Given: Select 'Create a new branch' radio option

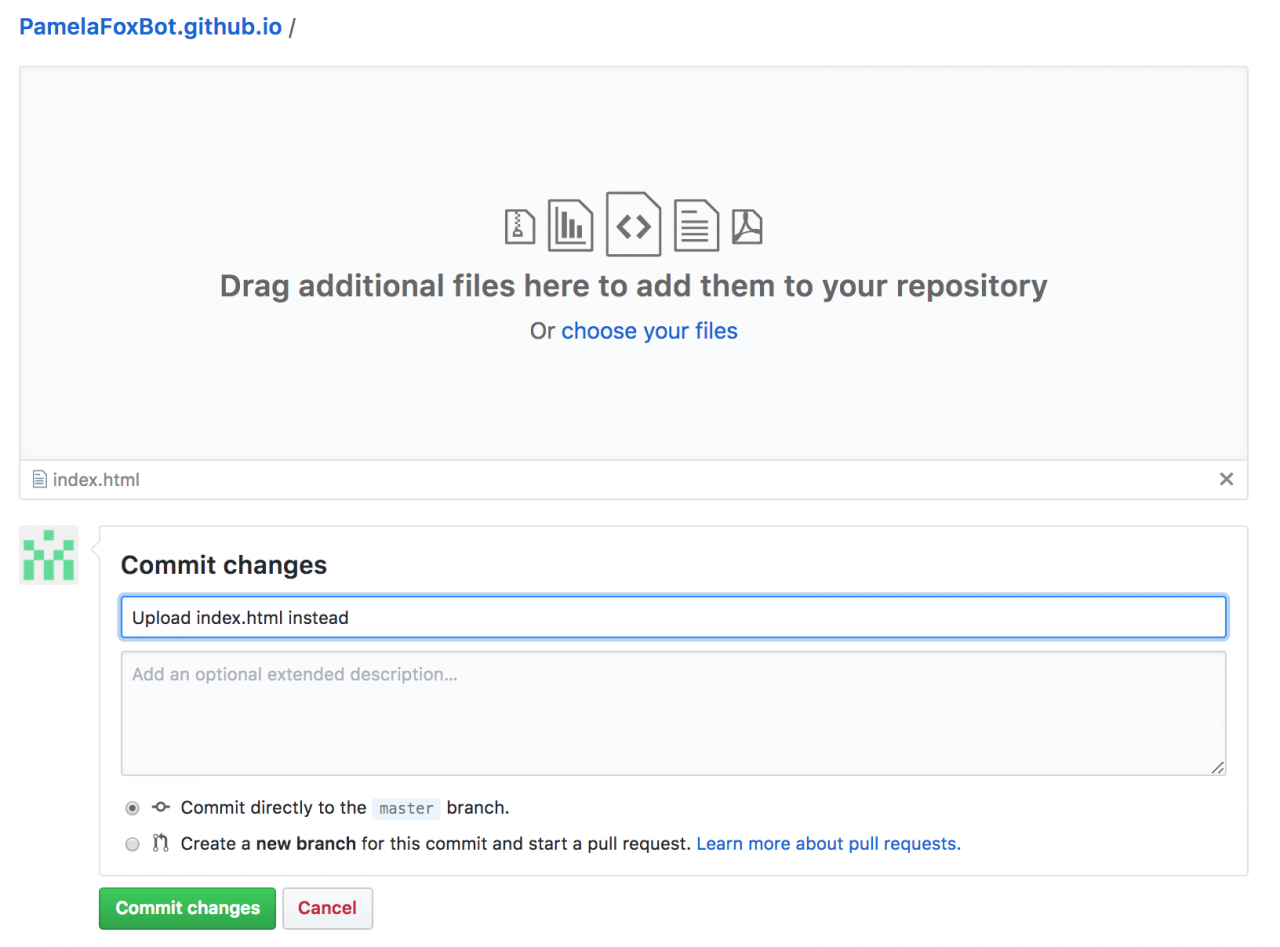Looking at the screenshot, I should tap(132, 844).
